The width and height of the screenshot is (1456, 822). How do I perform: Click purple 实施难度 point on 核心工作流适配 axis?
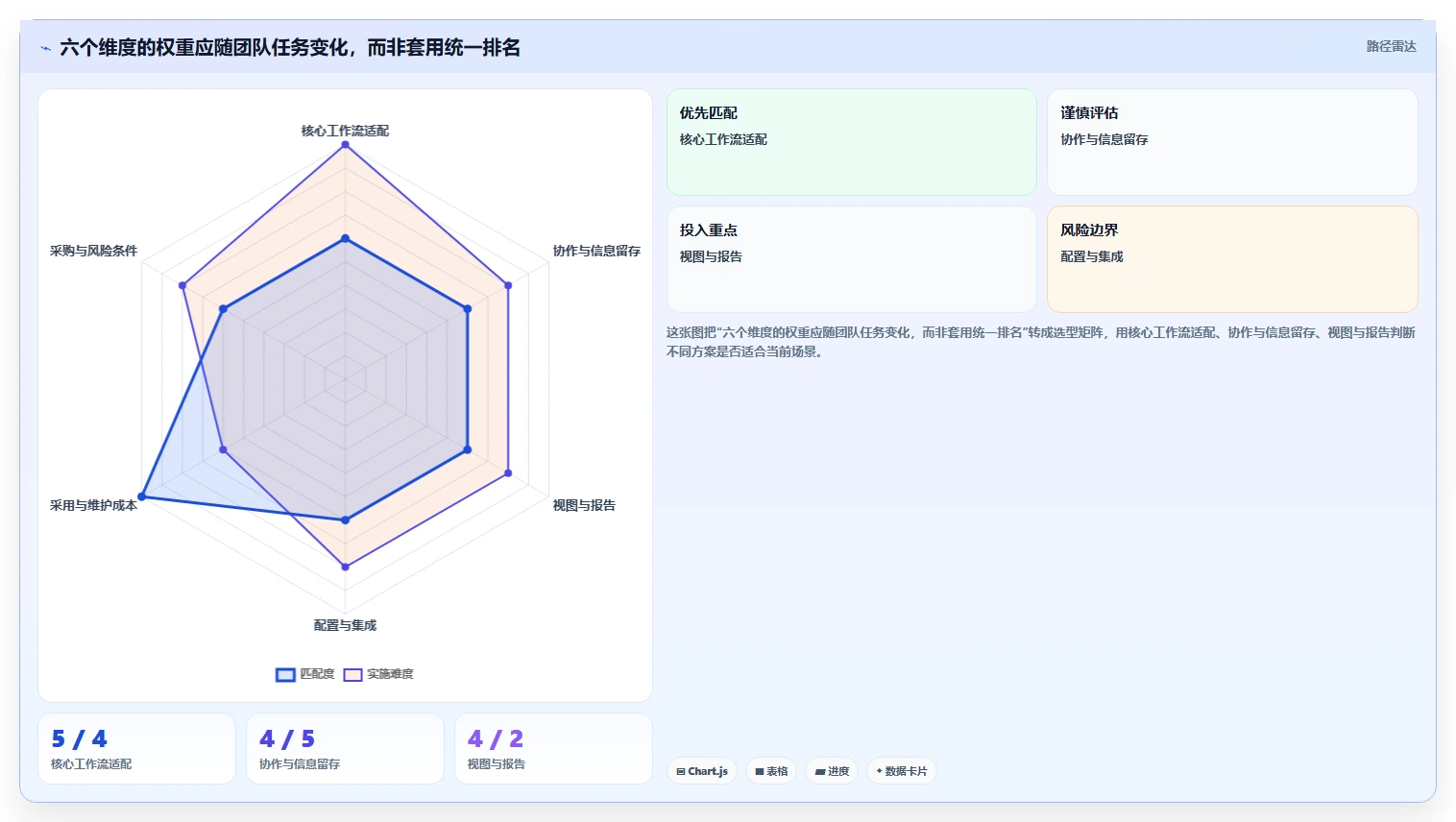coord(345,145)
